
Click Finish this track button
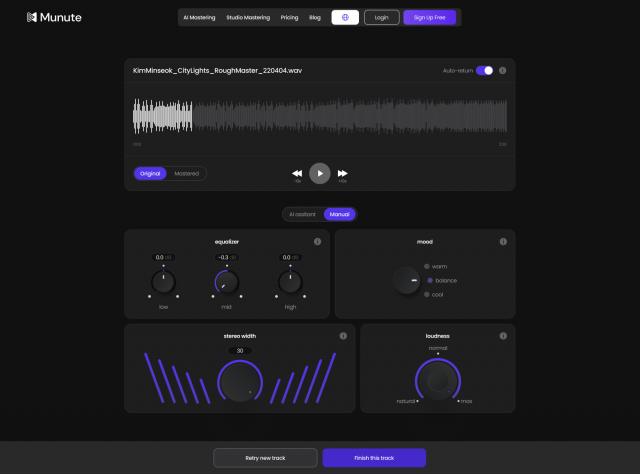[x=374, y=457]
